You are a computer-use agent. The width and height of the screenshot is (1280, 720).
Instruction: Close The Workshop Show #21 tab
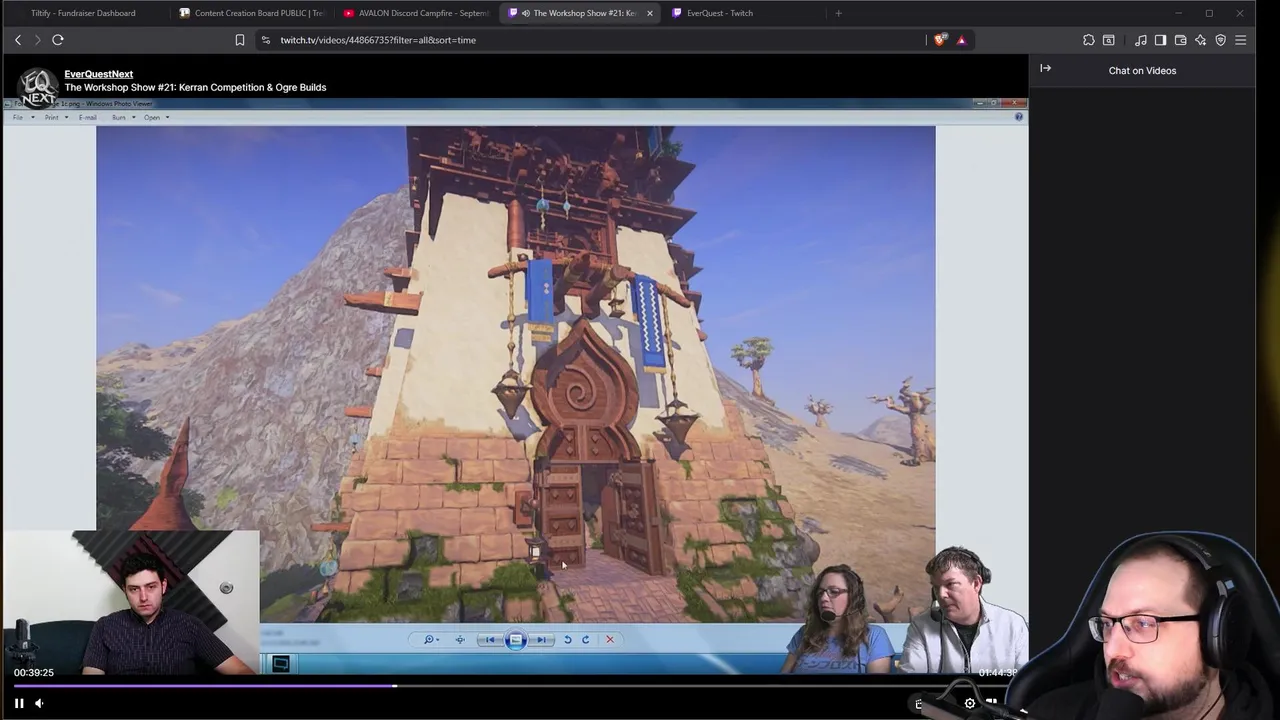tap(650, 13)
